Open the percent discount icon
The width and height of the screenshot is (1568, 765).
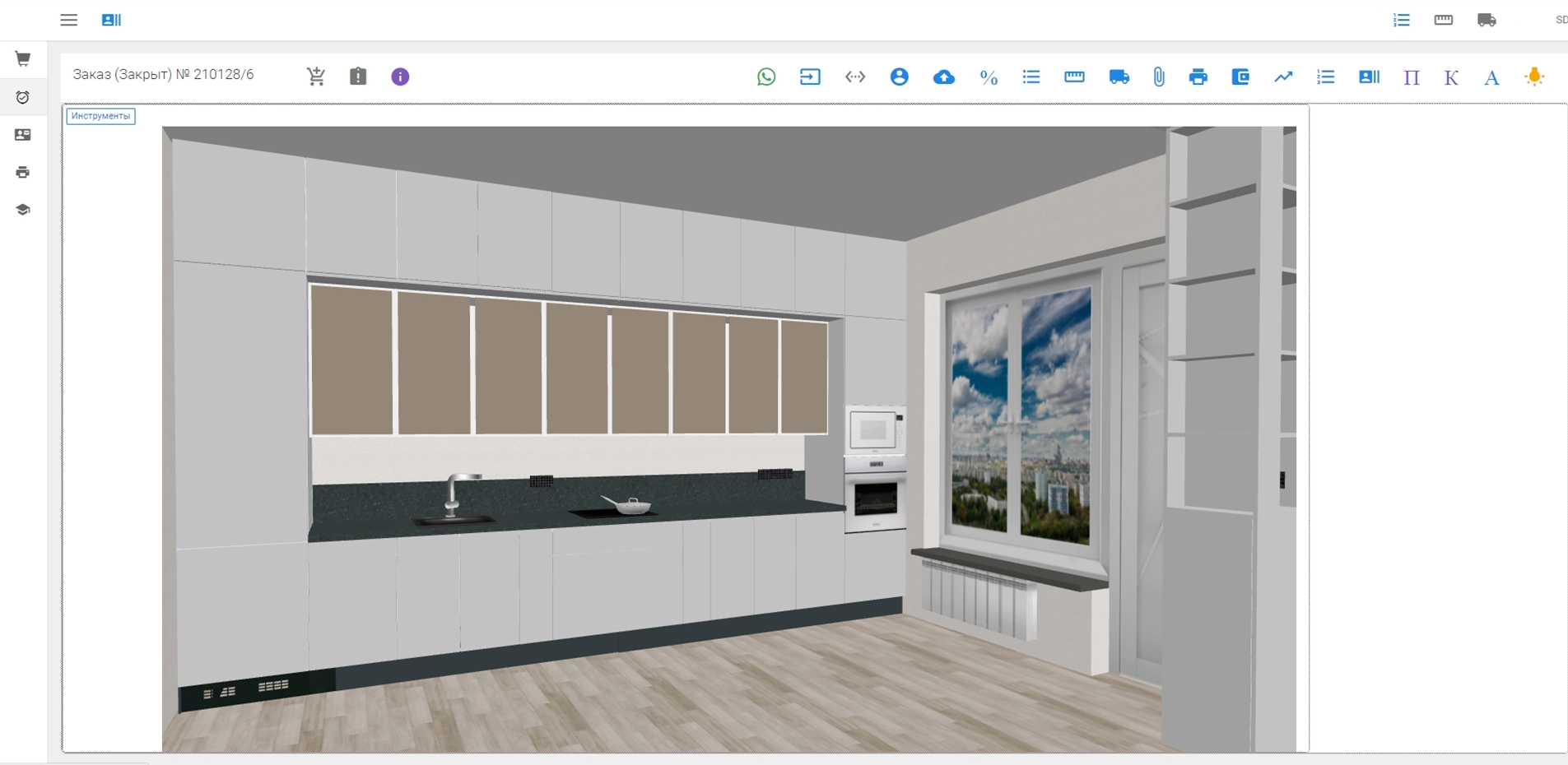click(x=989, y=77)
